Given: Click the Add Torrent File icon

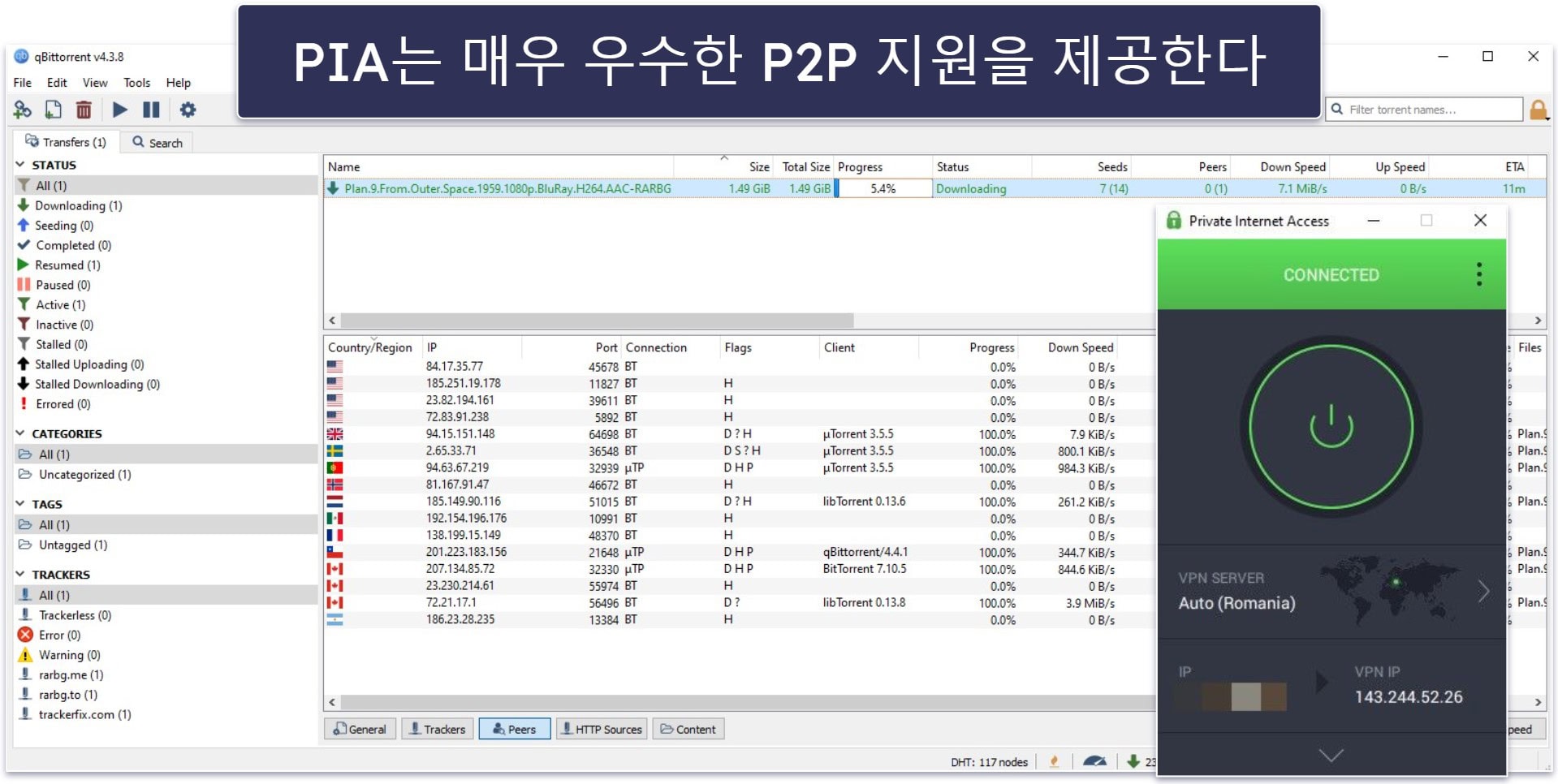Looking at the screenshot, I should pyautogui.click(x=53, y=110).
